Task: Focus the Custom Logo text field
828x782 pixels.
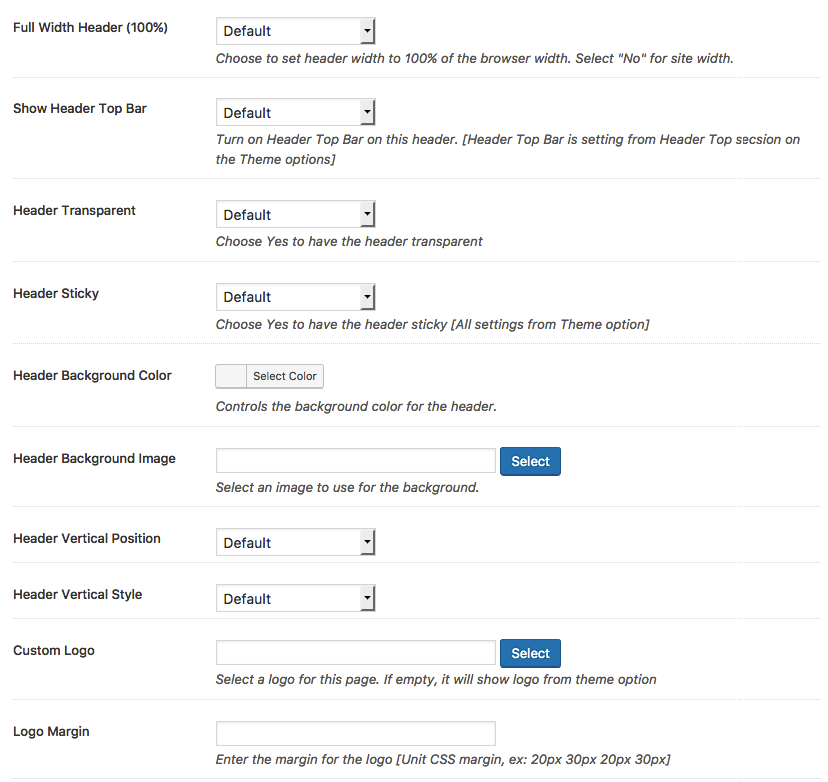Action: [356, 653]
